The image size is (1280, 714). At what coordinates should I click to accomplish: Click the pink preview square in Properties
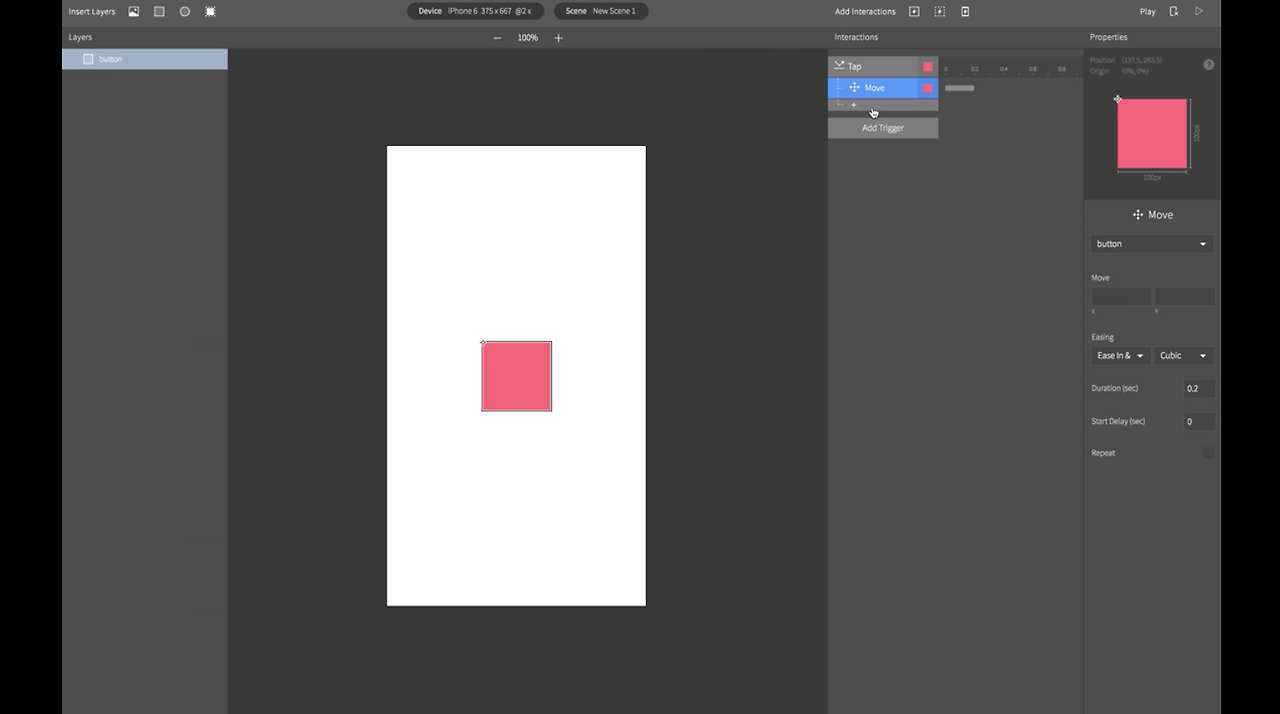coord(1152,134)
